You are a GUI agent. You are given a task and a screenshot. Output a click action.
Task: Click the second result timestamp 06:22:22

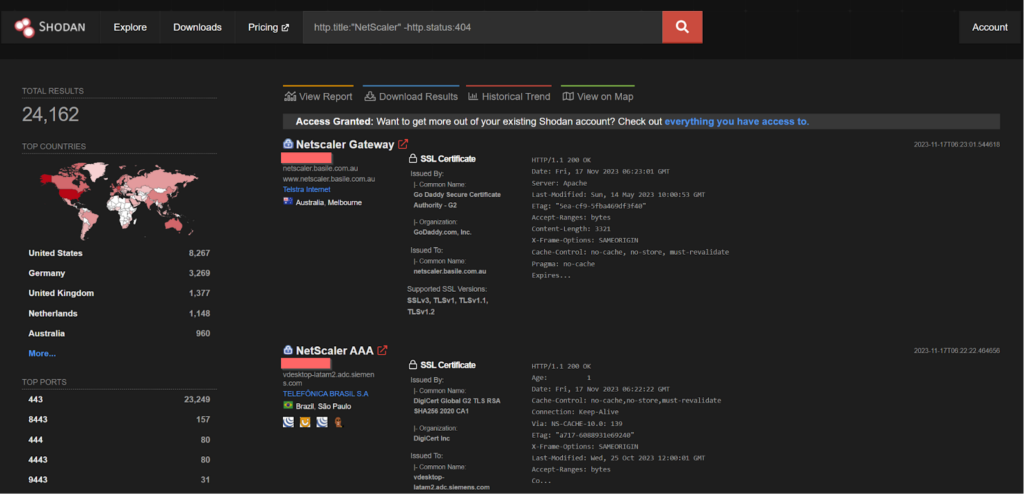coord(957,351)
